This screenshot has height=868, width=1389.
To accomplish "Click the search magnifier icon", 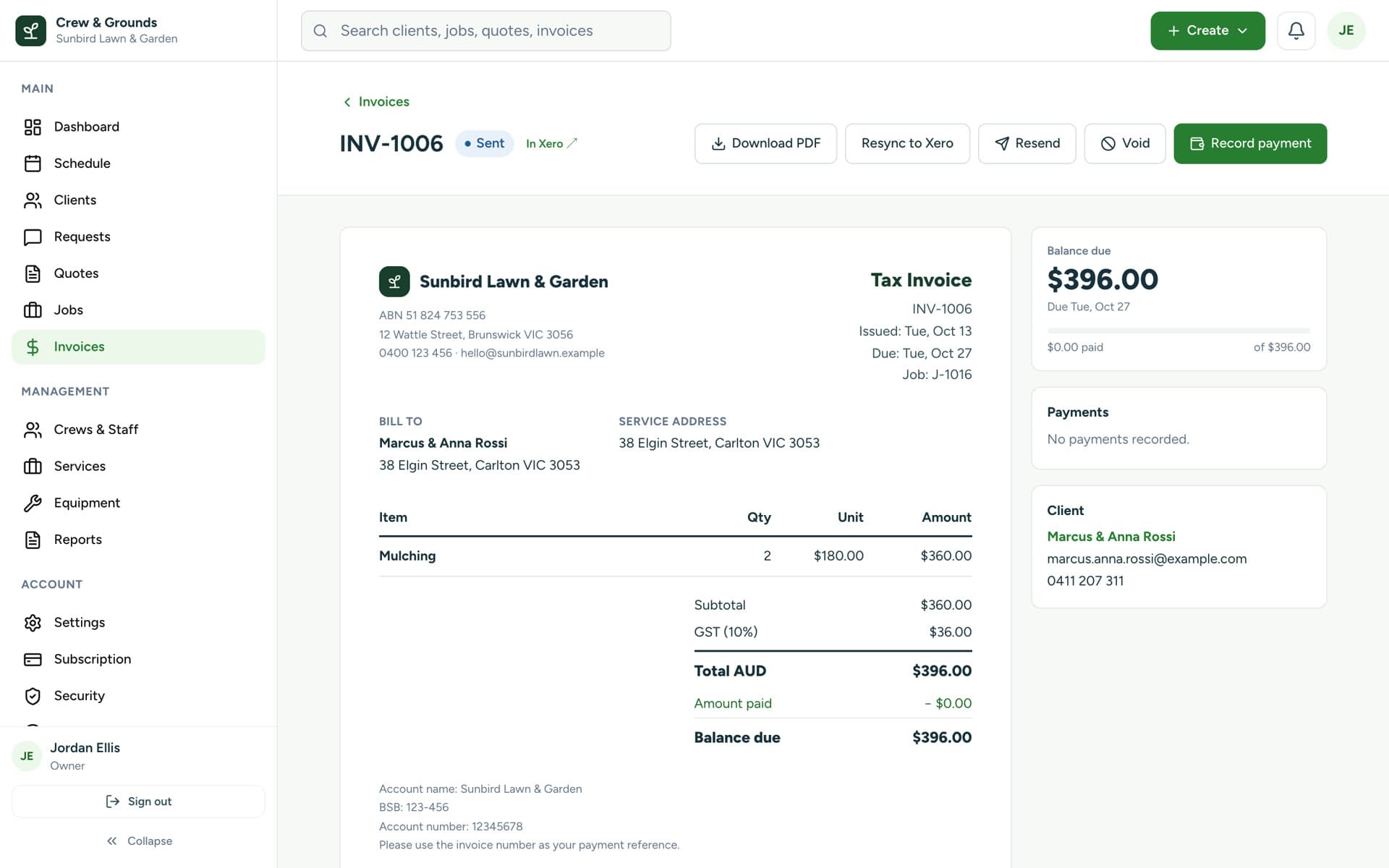I will click(x=320, y=30).
